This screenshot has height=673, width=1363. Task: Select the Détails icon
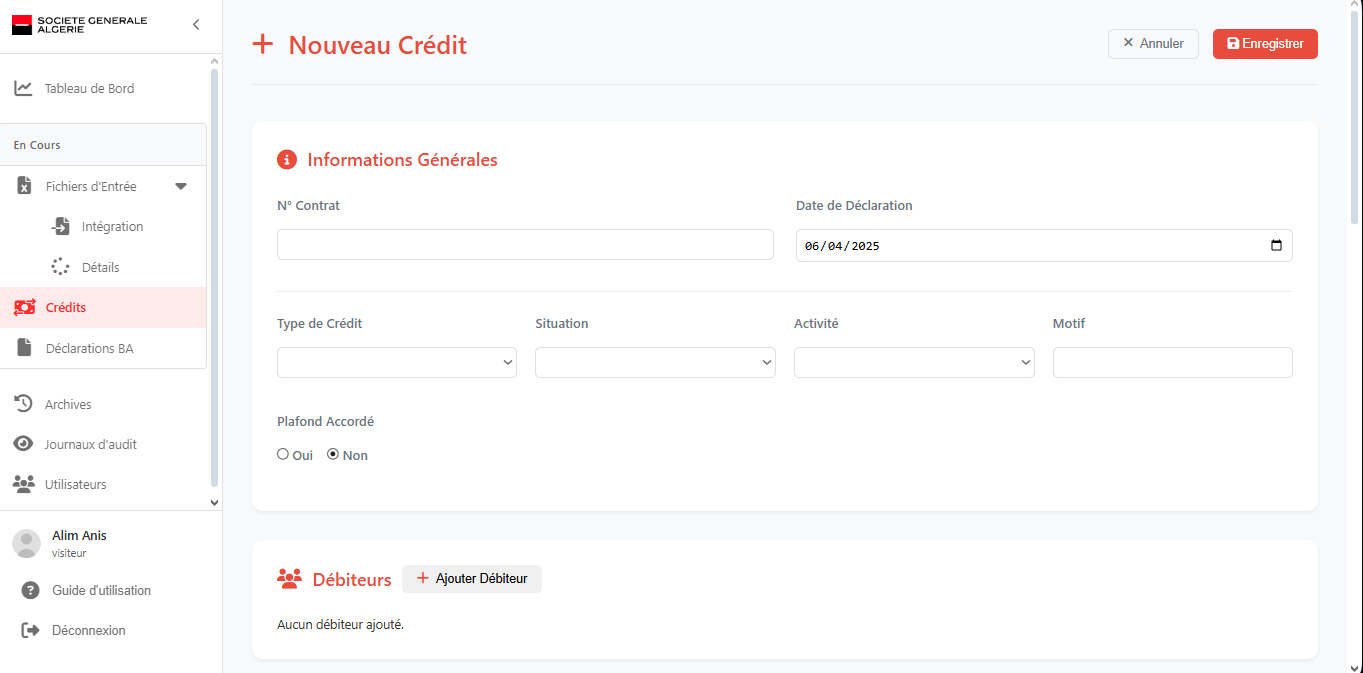[x=62, y=266]
